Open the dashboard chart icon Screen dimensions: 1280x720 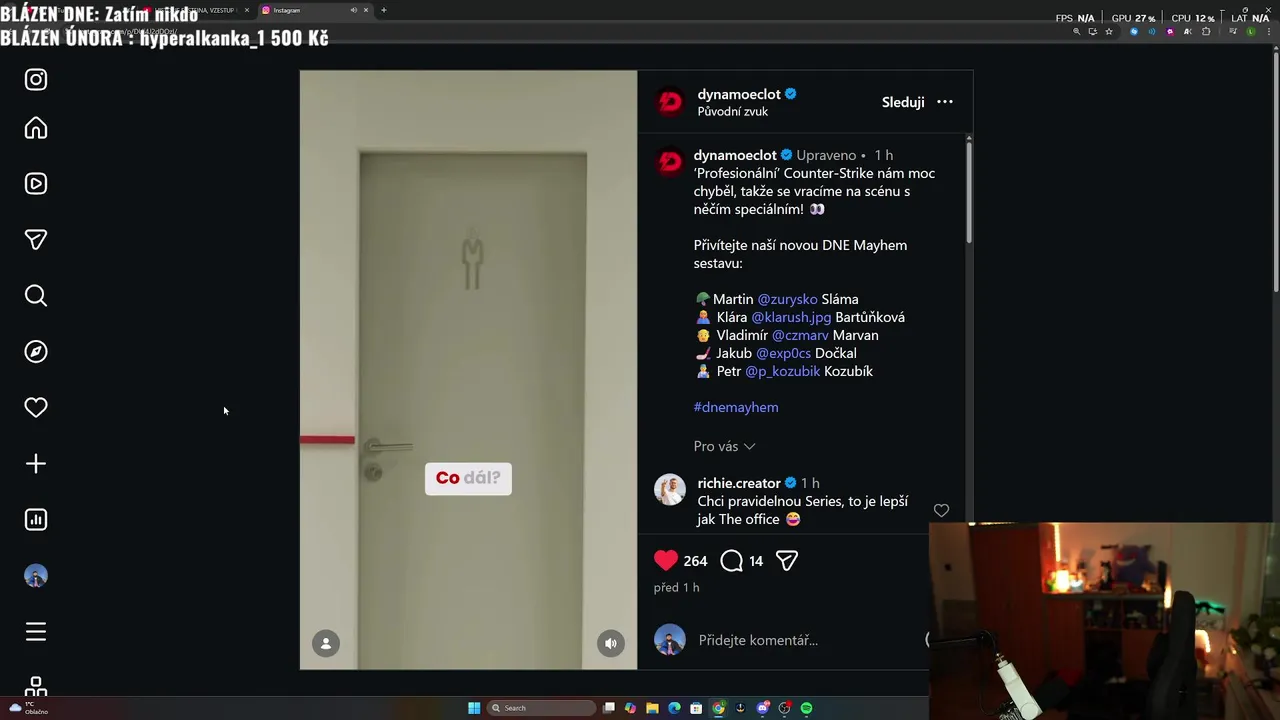coord(36,520)
